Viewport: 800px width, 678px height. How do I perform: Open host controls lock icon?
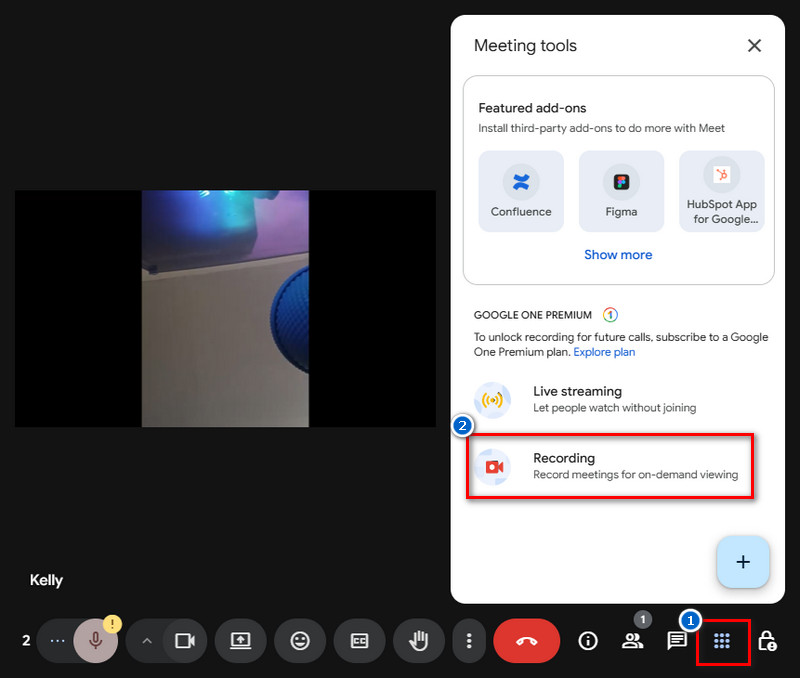point(767,641)
